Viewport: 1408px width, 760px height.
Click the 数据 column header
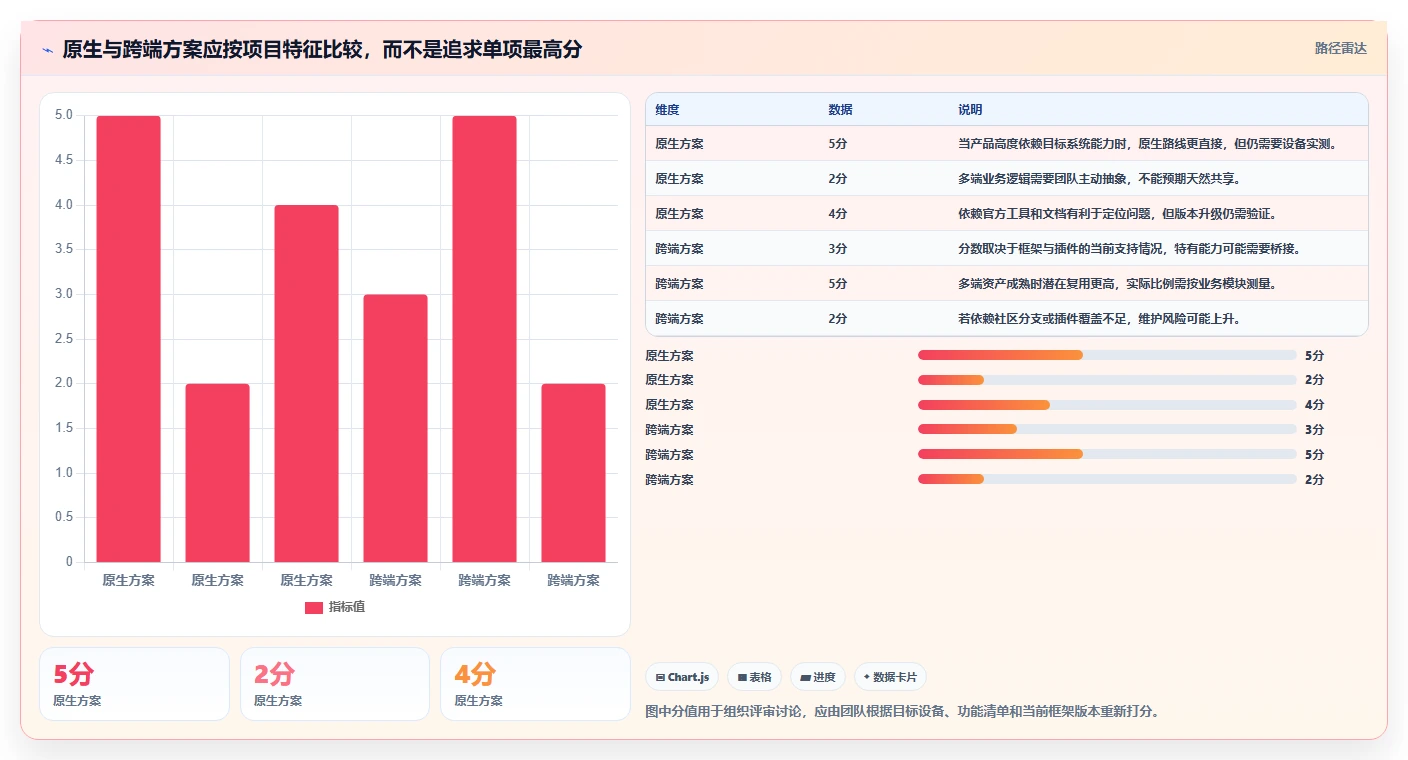840,110
